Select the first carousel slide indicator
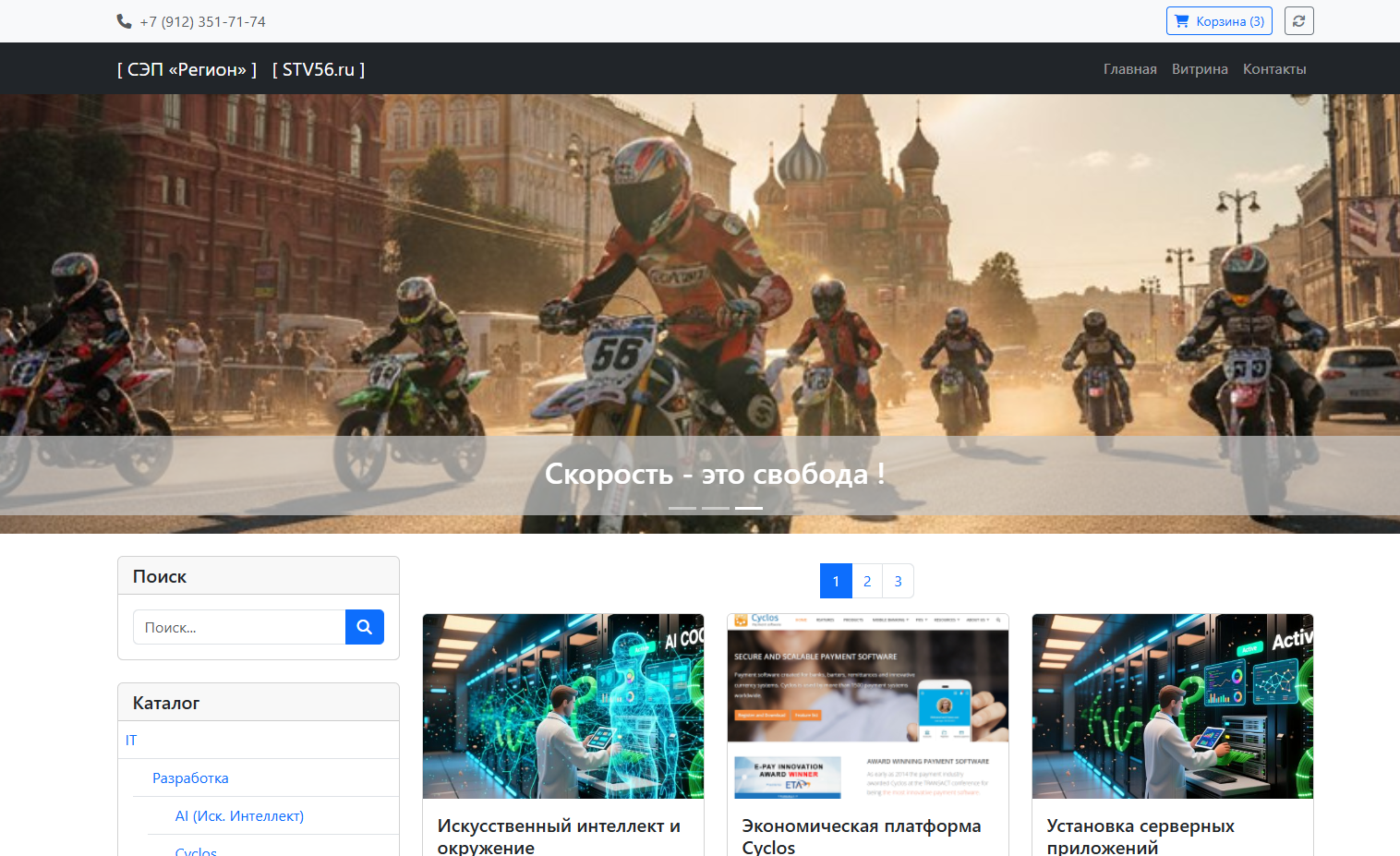This screenshot has height=856, width=1400. pyautogui.click(x=682, y=508)
